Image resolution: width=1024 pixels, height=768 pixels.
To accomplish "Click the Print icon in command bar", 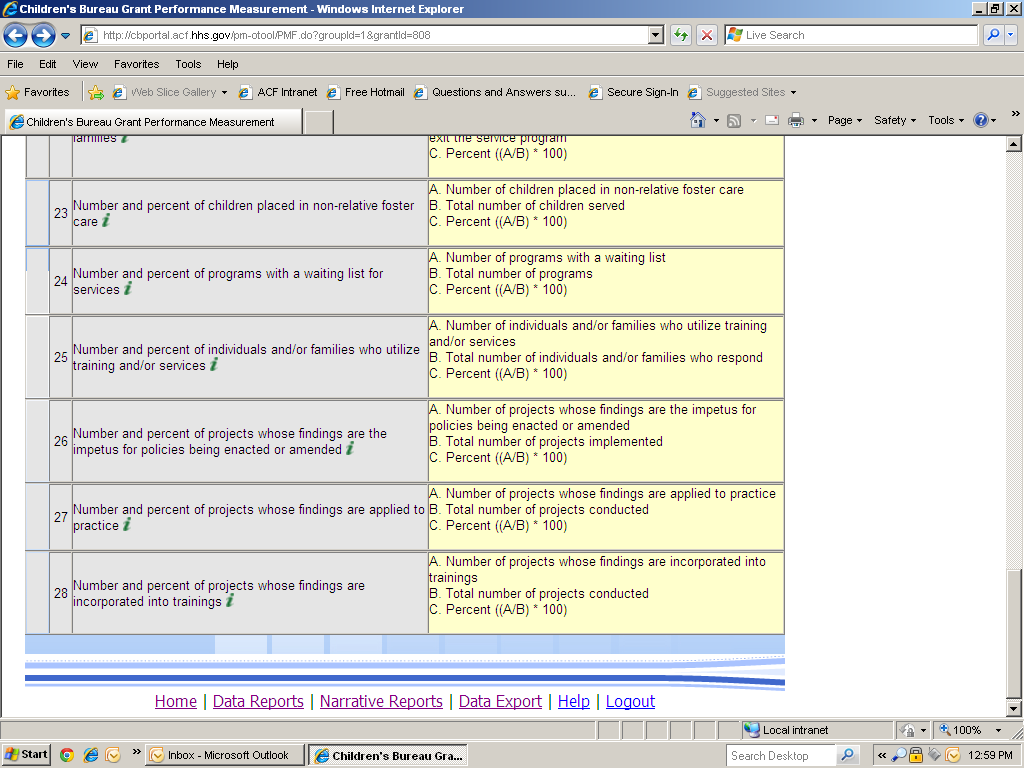I will [x=796, y=120].
